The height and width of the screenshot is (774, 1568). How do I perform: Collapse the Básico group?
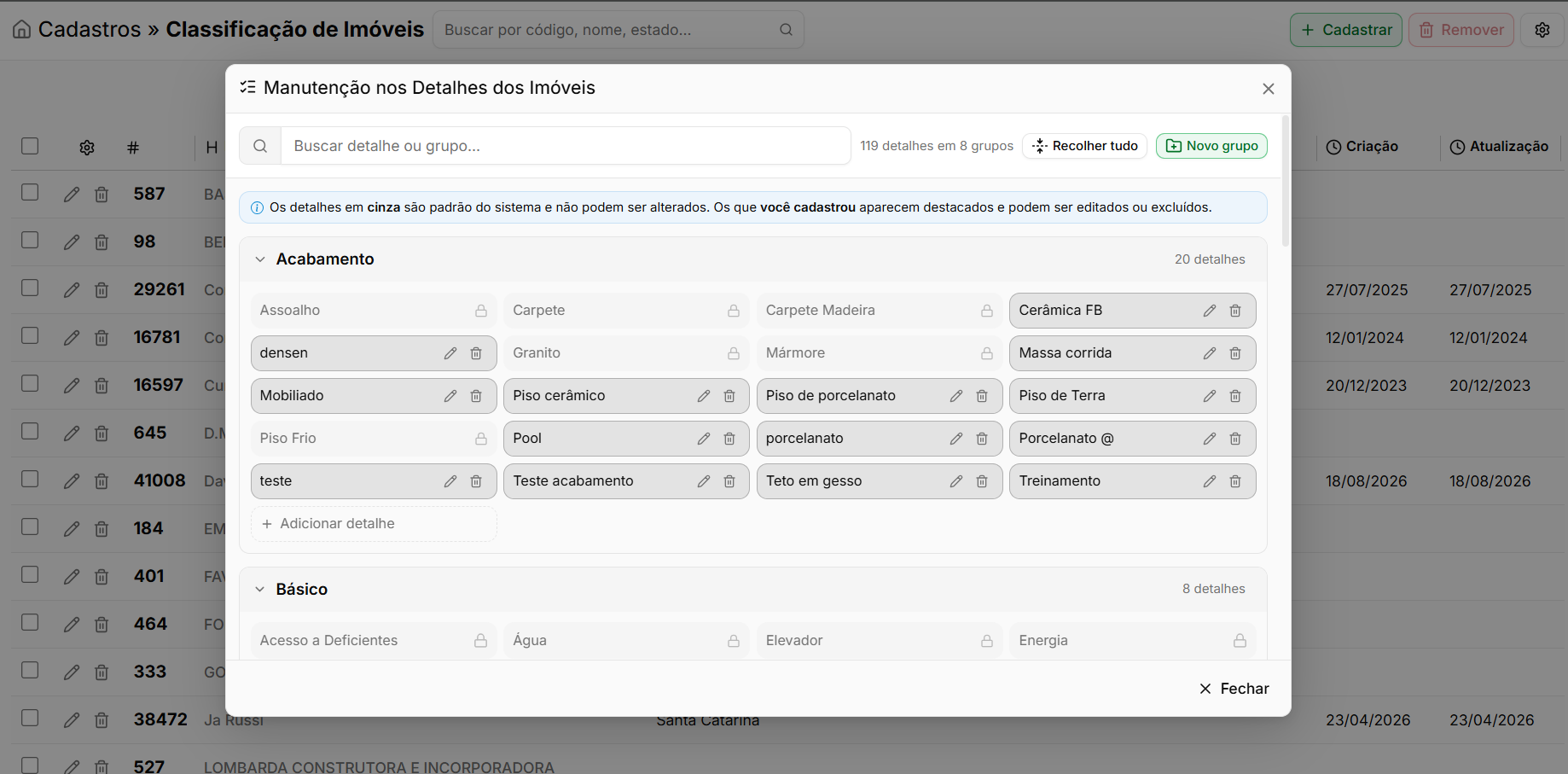[260, 590]
